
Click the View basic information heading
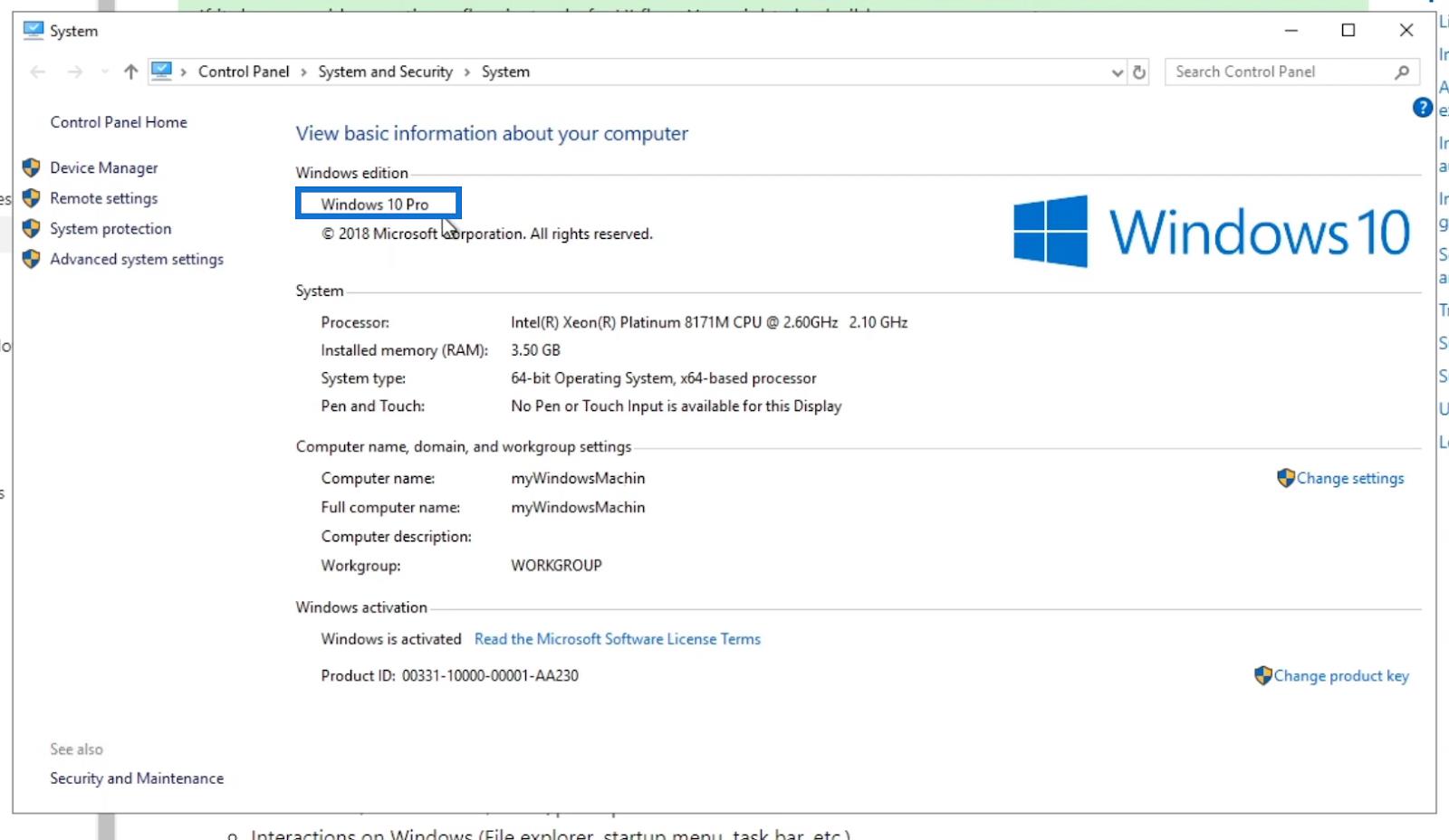[x=492, y=134]
